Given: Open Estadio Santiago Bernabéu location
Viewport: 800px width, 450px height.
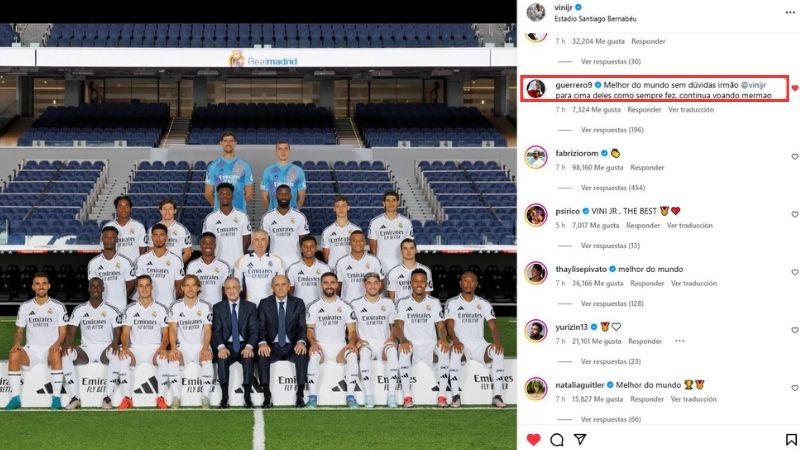Looking at the screenshot, I should tap(595, 19).
